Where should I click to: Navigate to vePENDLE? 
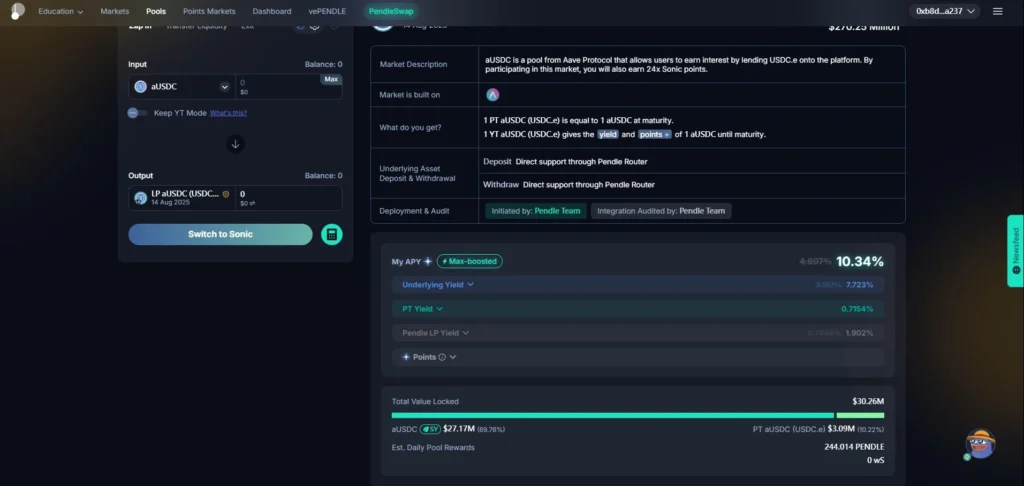click(x=328, y=11)
